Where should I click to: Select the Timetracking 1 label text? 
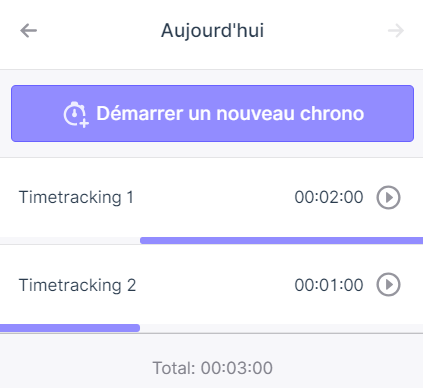tap(76, 197)
